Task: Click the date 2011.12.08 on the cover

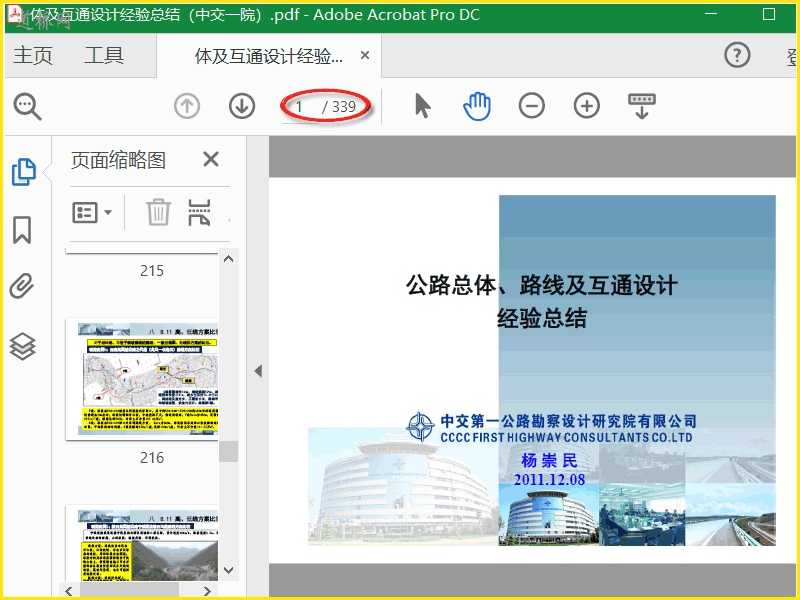Action: pos(549,480)
